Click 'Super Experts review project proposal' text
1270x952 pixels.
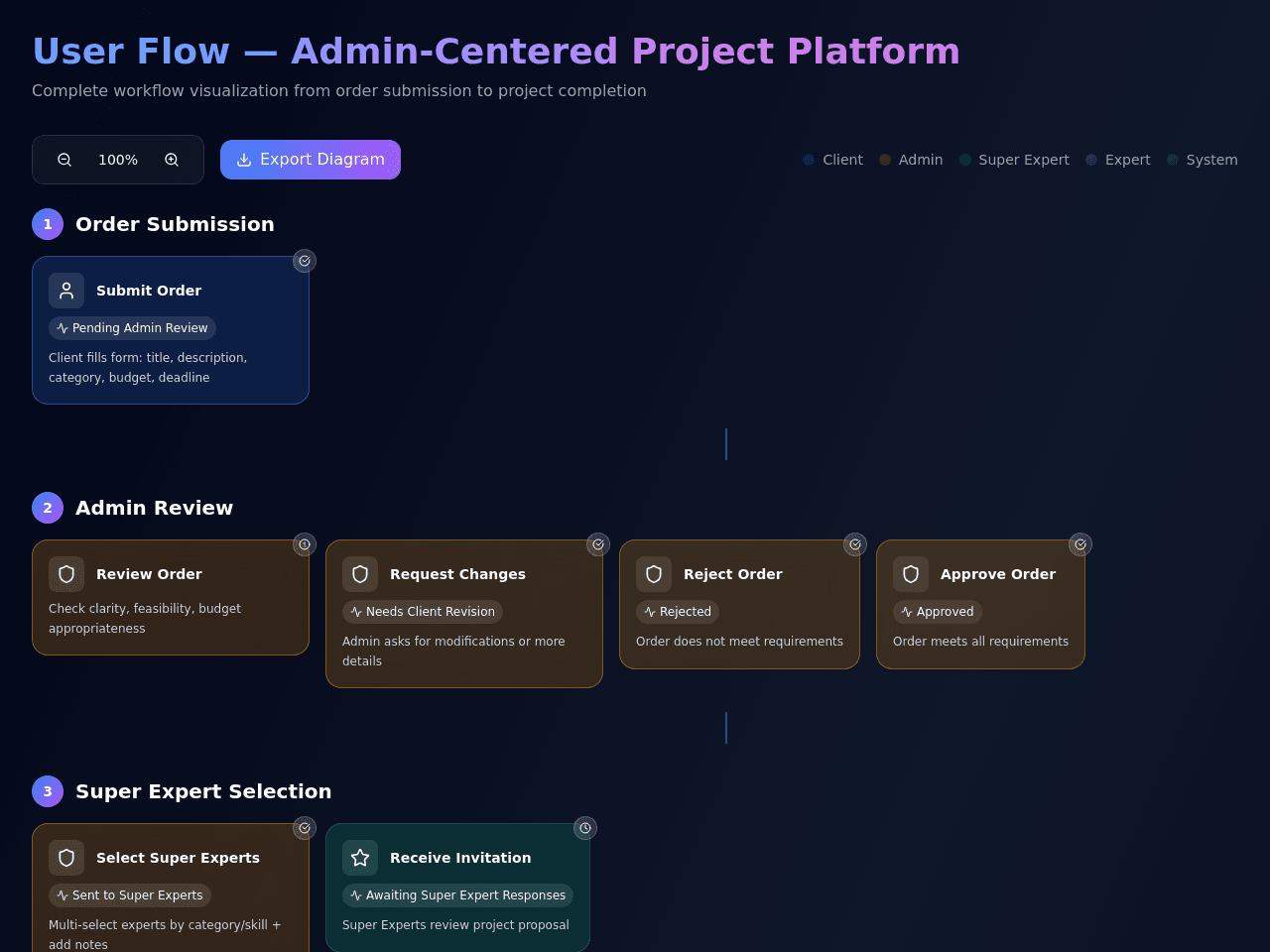[x=455, y=925]
